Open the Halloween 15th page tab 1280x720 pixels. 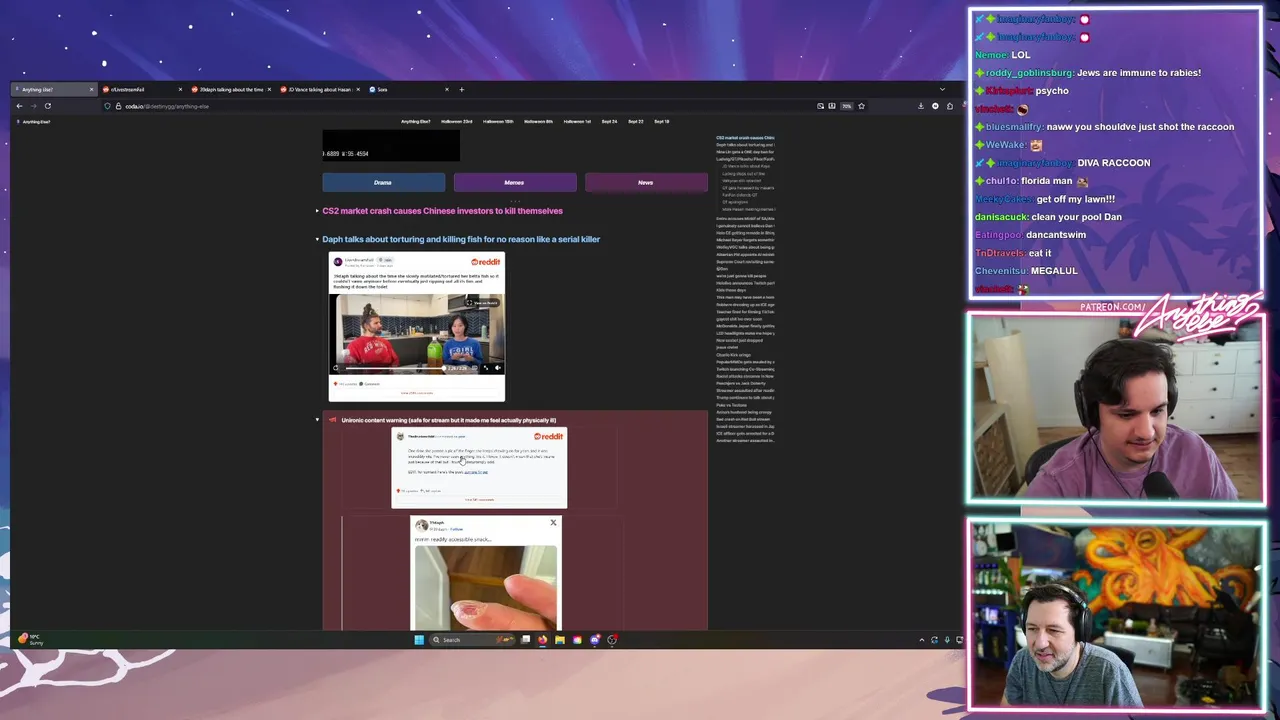click(498, 121)
